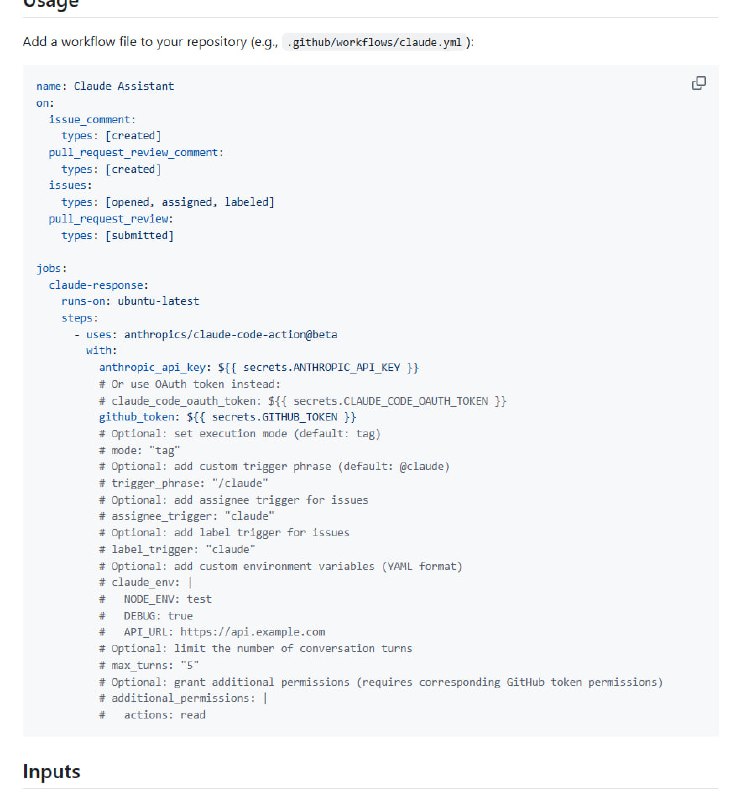Copy the workflow code block
Viewport: 746px width, 800px height.
coord(699,83)
